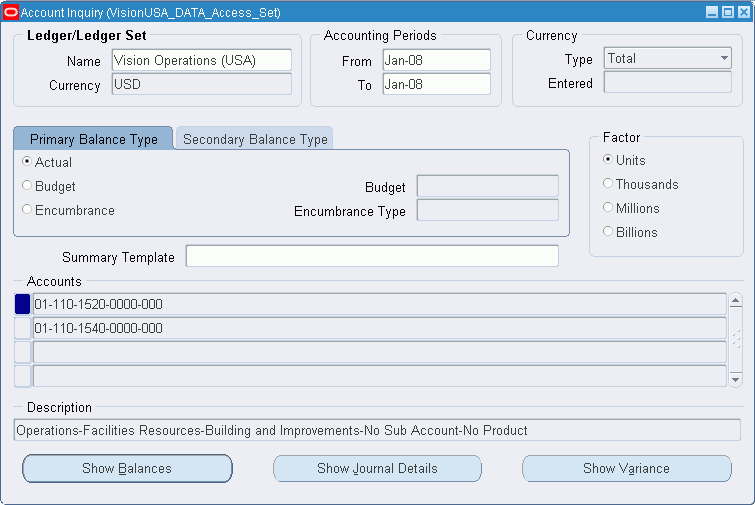Click the fourth empty account row

coord(379,376)
